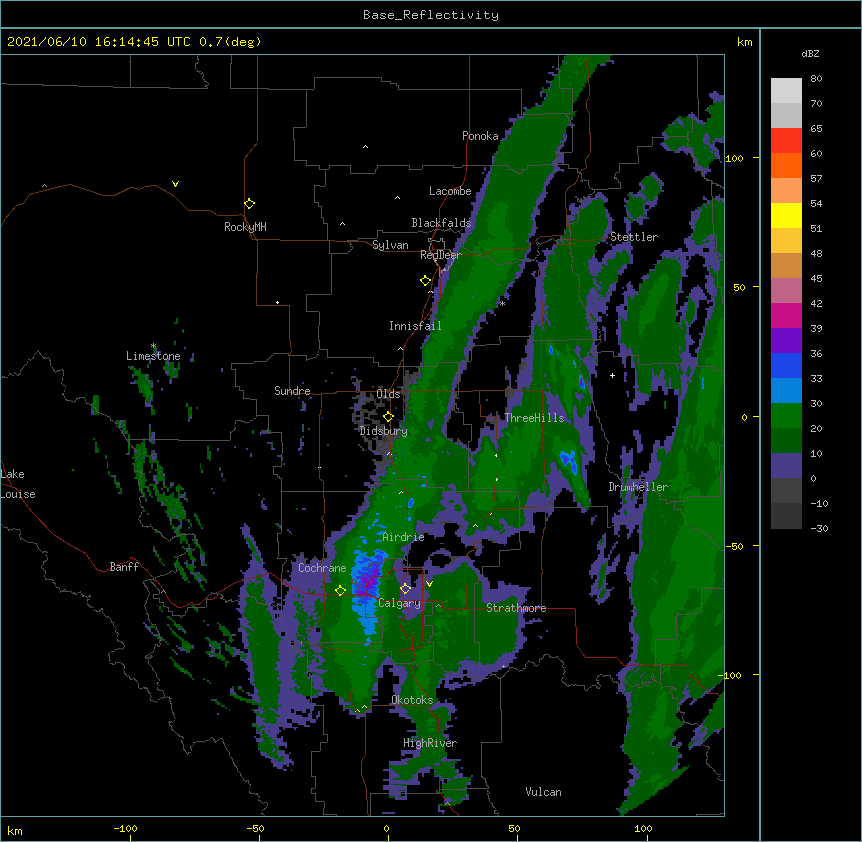Click the yellow diamond marker above Calgary label
Image resolution: width=862 pixels, height=842 pixels.
point(405,589)
